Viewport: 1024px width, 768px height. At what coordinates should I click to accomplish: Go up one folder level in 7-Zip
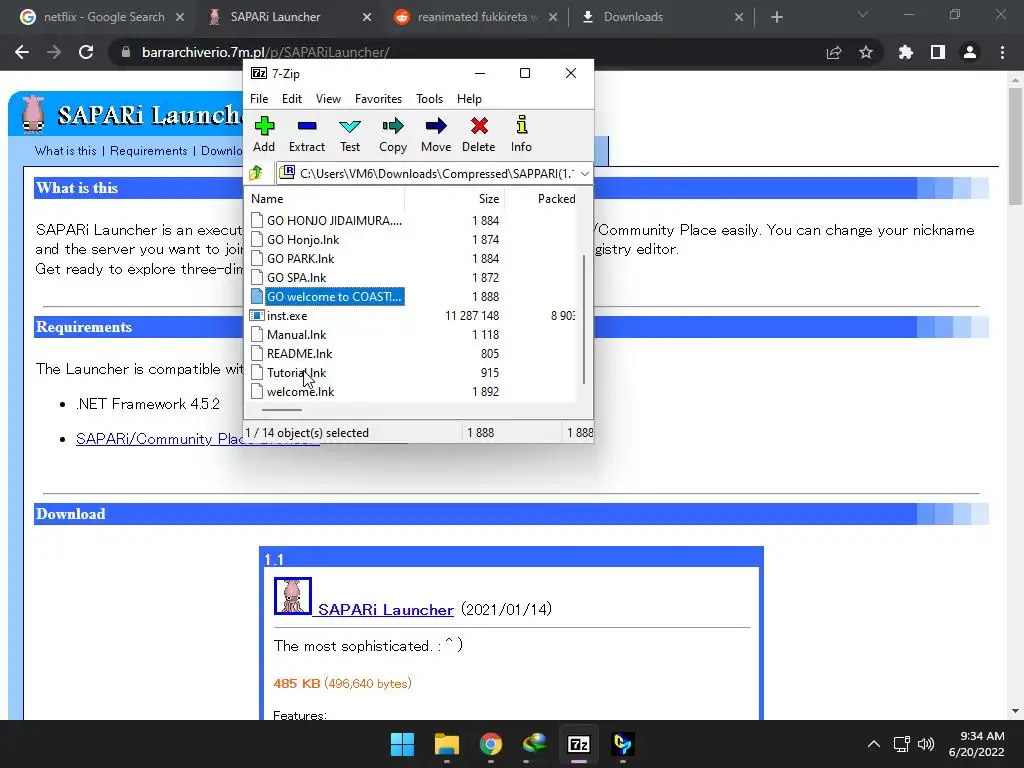click(x=255, y=173)
